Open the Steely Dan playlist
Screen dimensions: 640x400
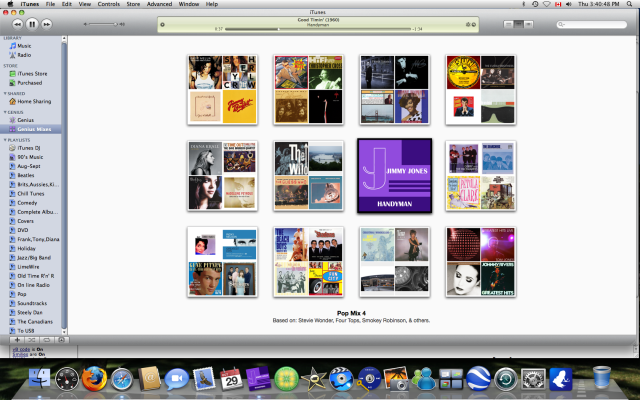tap(29, 312)
